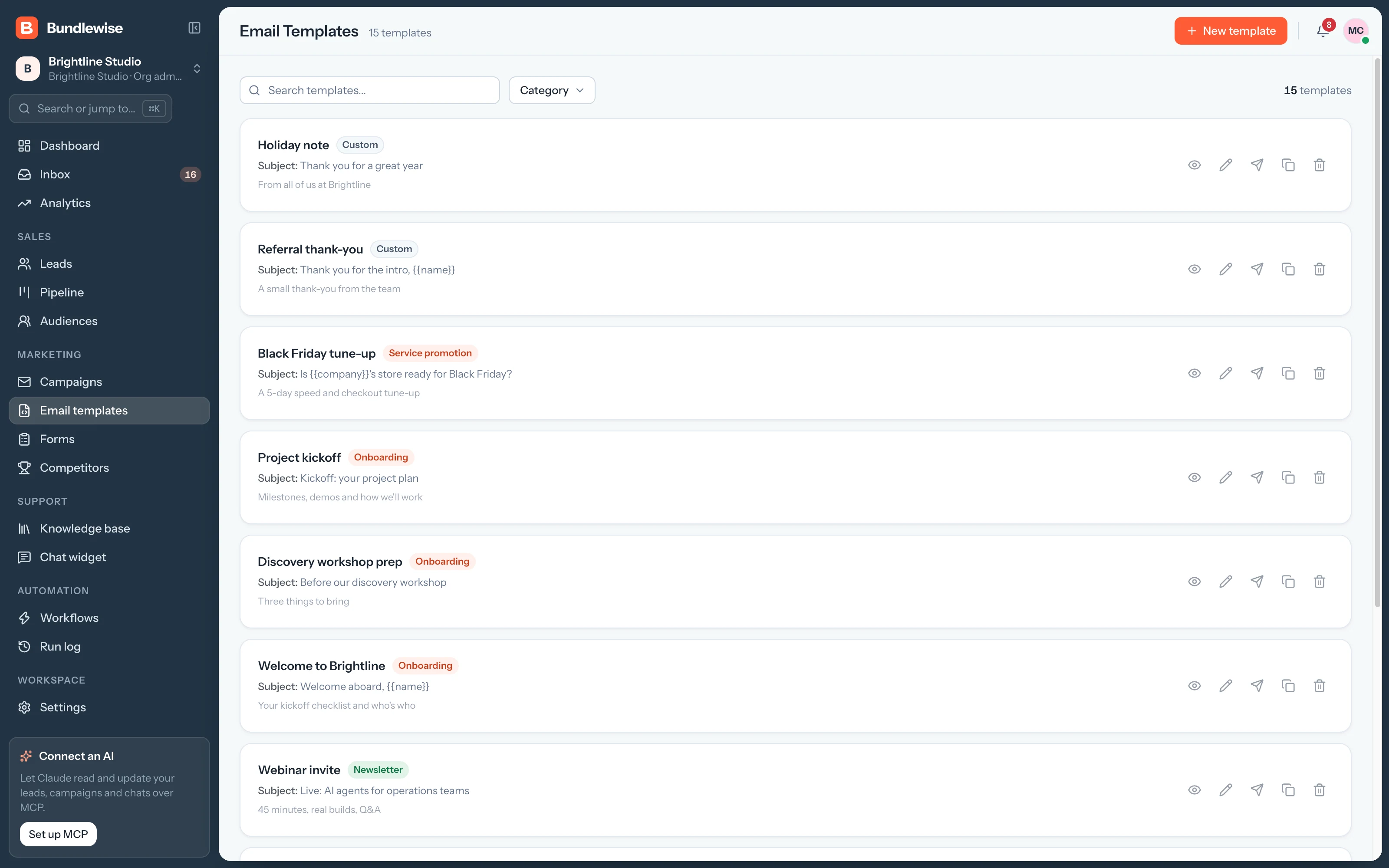Image resolution: width=1389 pixels, height=868 pixels.
Task: Delete the Black Friday tune-up template
Action: 1320,374
